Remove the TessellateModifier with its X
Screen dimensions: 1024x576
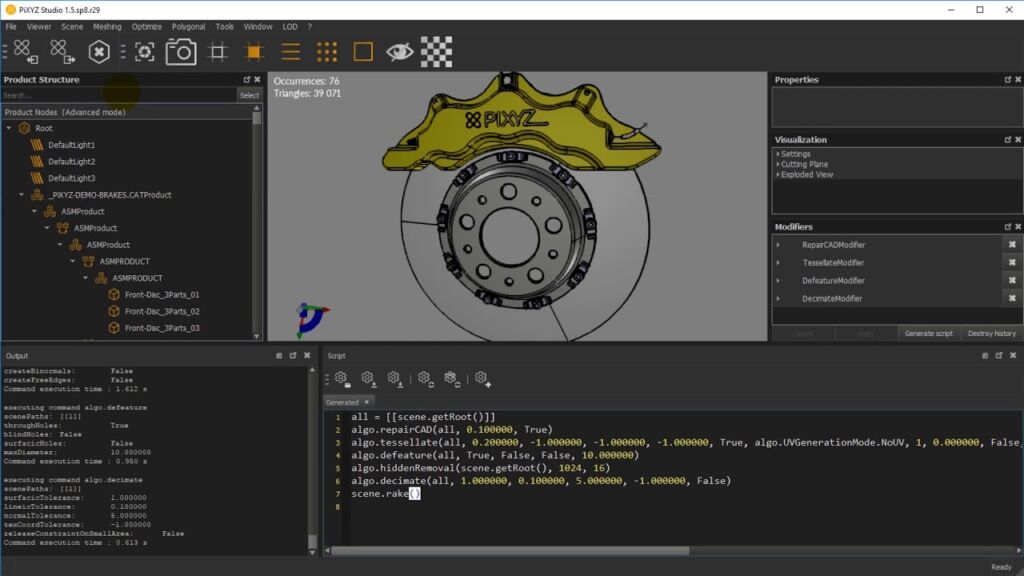click(1012, 263)
